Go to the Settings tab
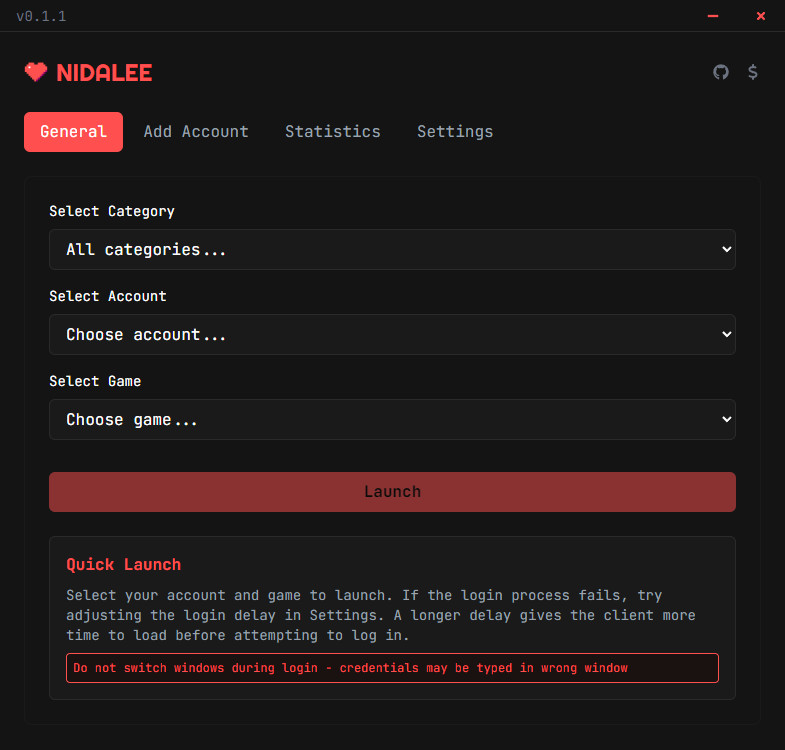Screen dimensions: 785x750 pos(455,132)
